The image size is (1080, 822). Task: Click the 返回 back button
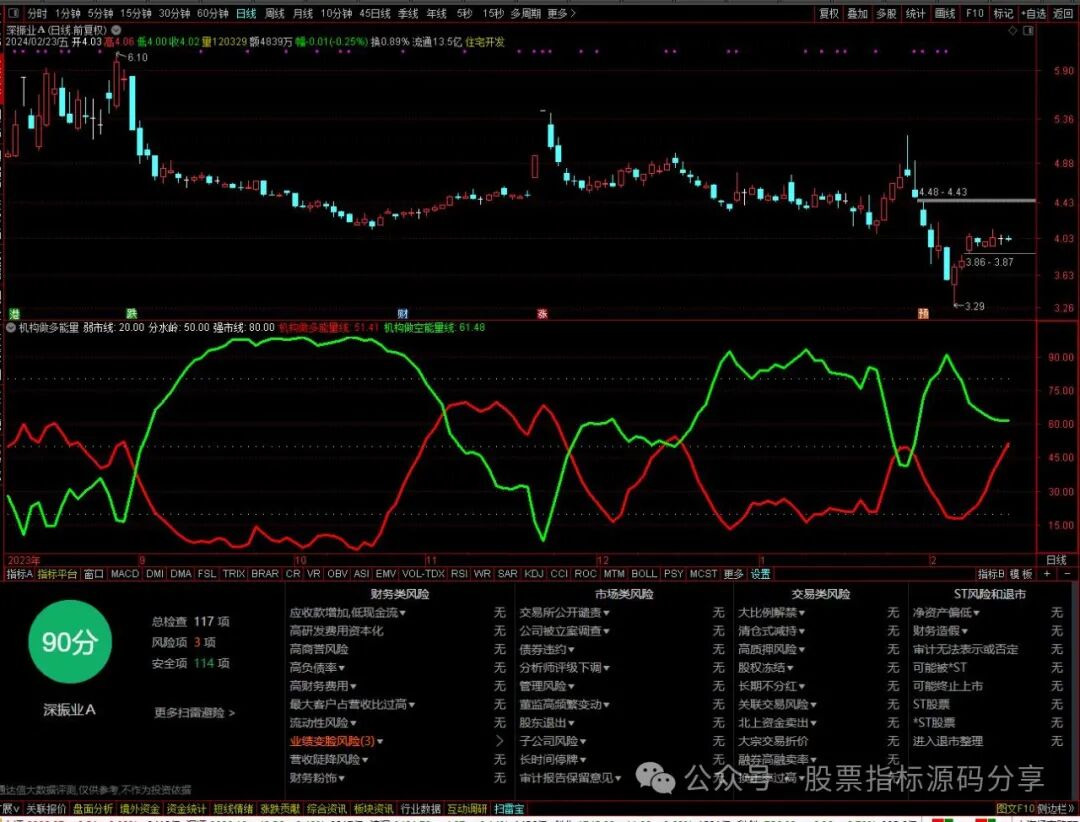1063,13
